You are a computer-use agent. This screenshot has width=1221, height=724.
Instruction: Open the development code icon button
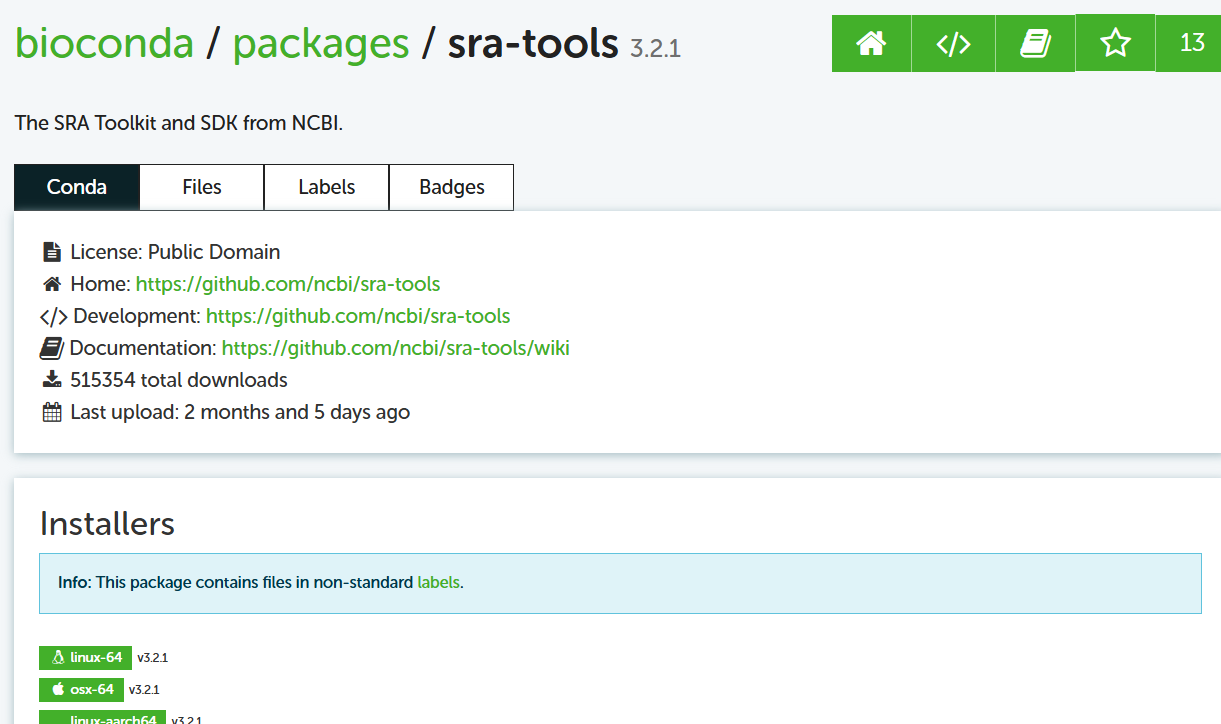pyautogui.click(x=953, y=43)
